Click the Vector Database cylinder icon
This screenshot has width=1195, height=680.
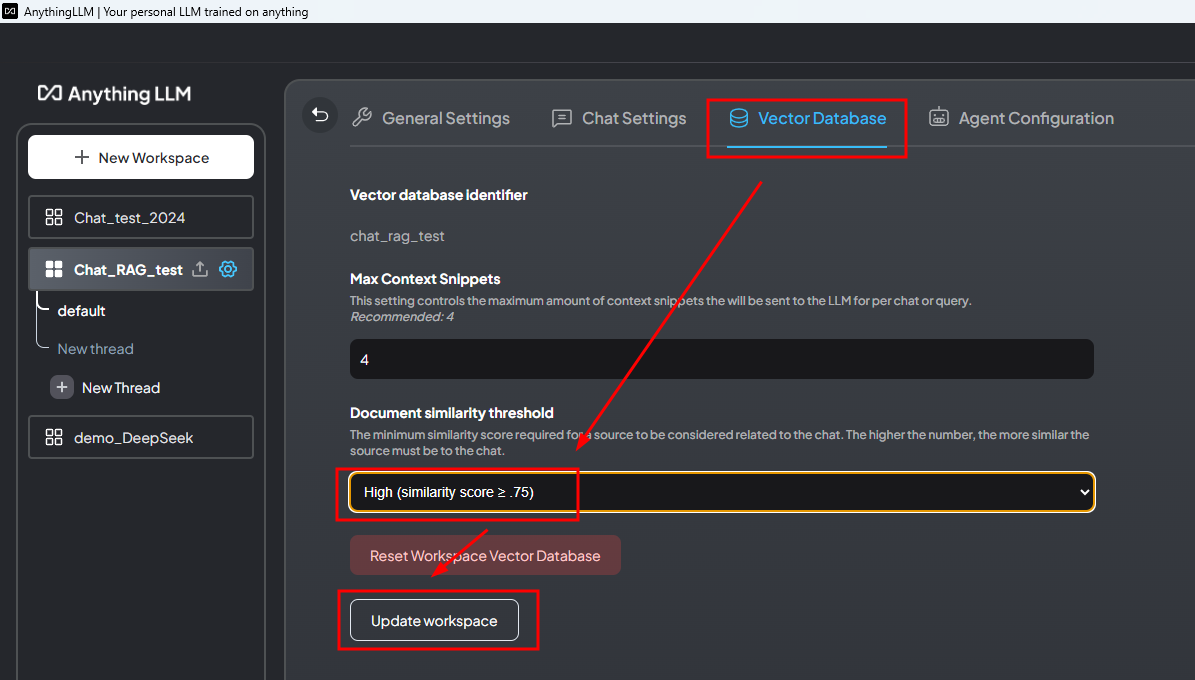[x=738, y=117]
